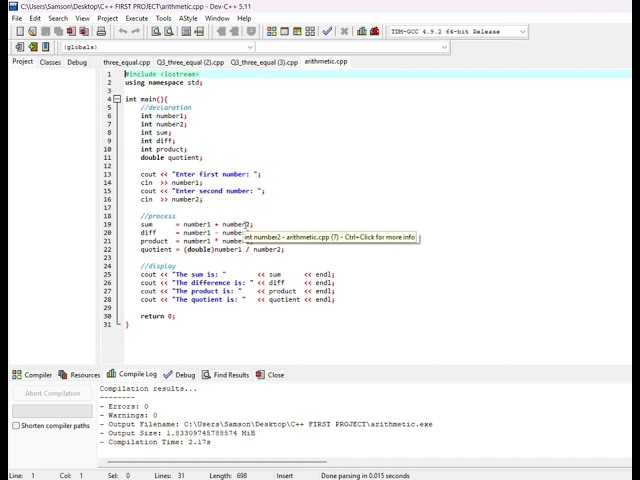Image resolution: width=640 pixels, height=480 pixels.
Task: Click the Goto Bookmarks blue icon
Action: click(x=46, y=47)
